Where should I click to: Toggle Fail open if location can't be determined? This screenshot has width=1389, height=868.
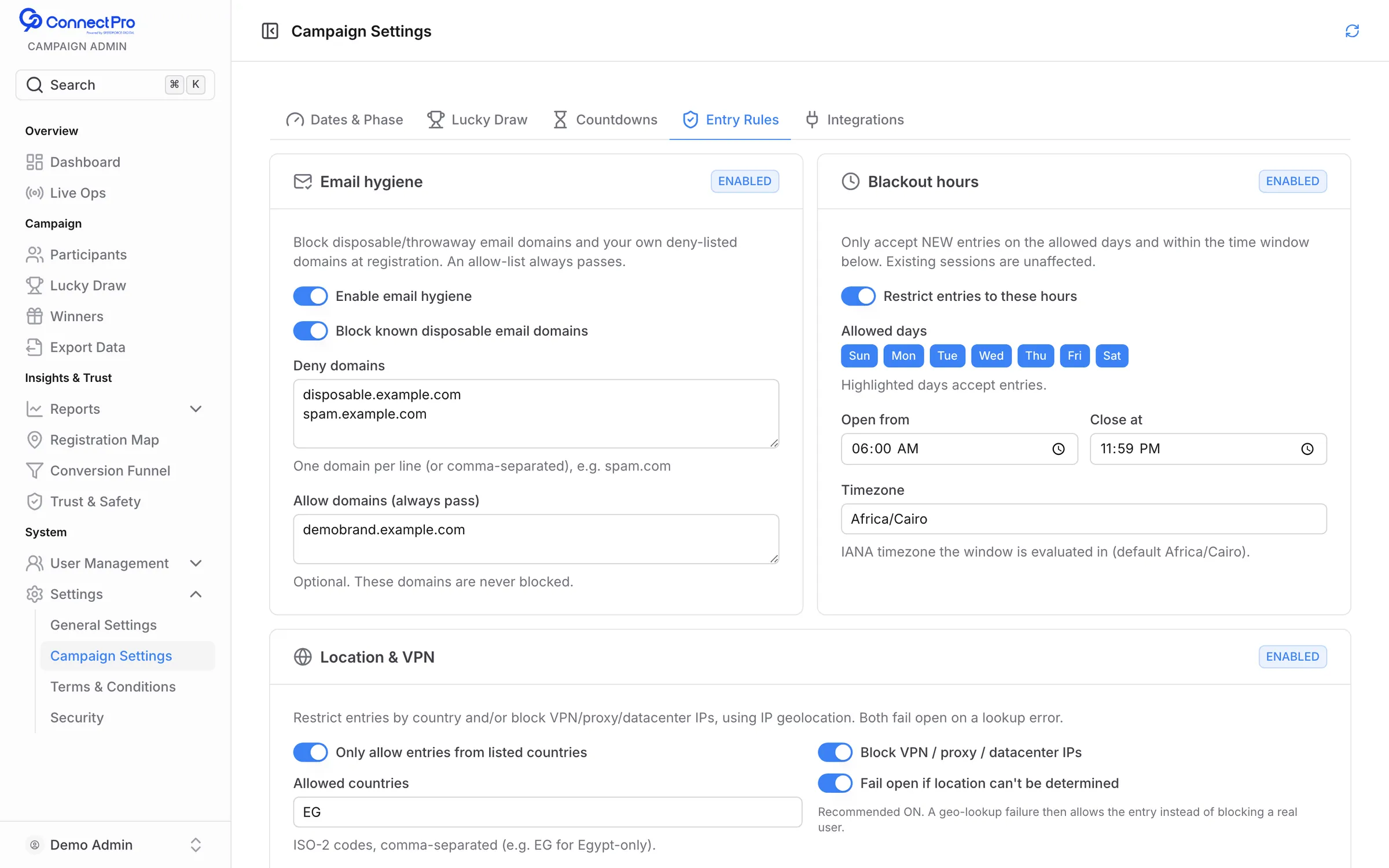[835, 783]
